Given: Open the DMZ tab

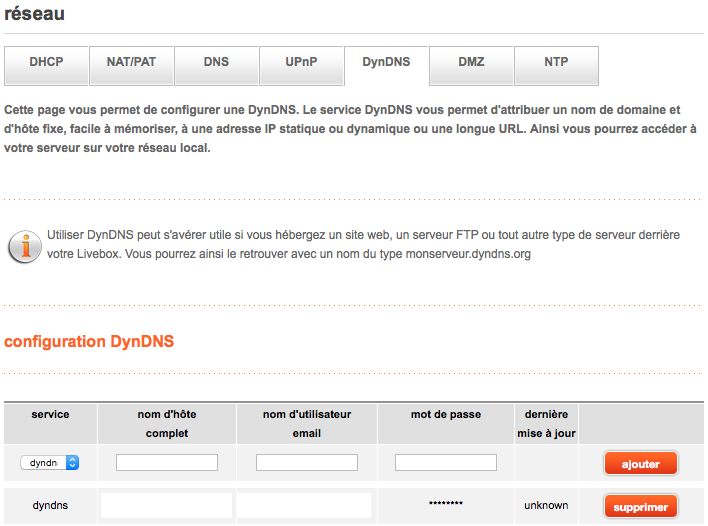Looking at the screenshot, I should 471,65.
